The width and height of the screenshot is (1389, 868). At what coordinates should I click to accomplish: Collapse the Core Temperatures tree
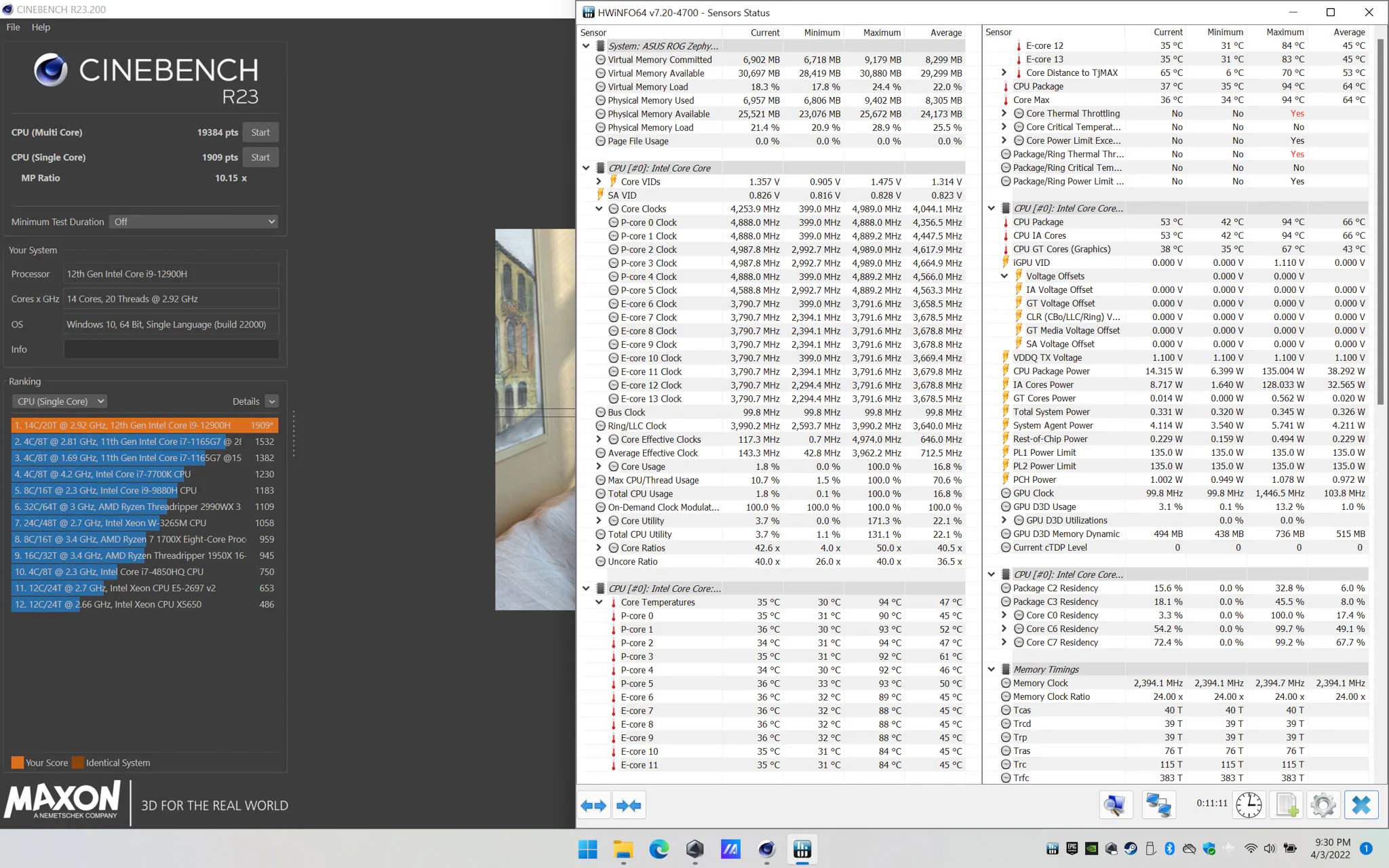tap(599, 602)
